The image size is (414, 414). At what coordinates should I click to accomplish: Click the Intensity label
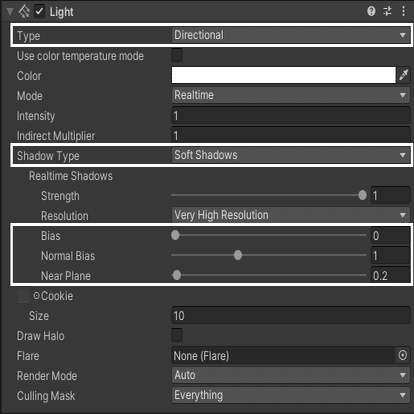tap(36, 116)
